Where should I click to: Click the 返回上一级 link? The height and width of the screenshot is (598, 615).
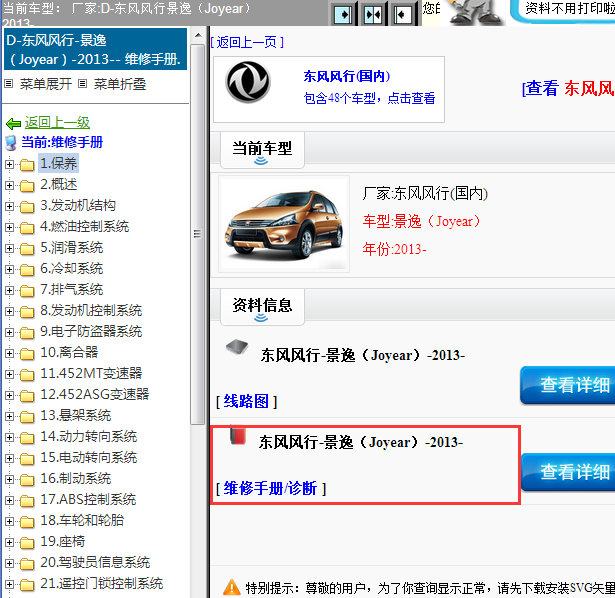(57, 123)
